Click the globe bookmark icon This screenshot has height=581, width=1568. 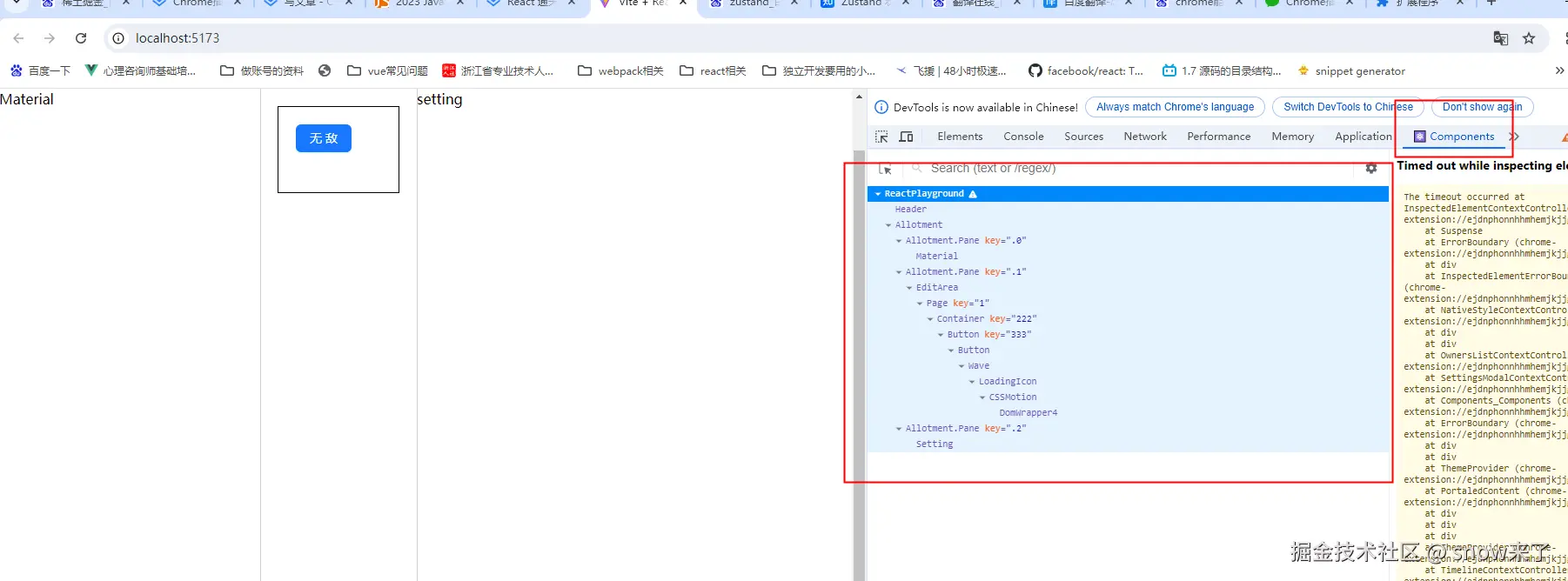coord(325,70)
